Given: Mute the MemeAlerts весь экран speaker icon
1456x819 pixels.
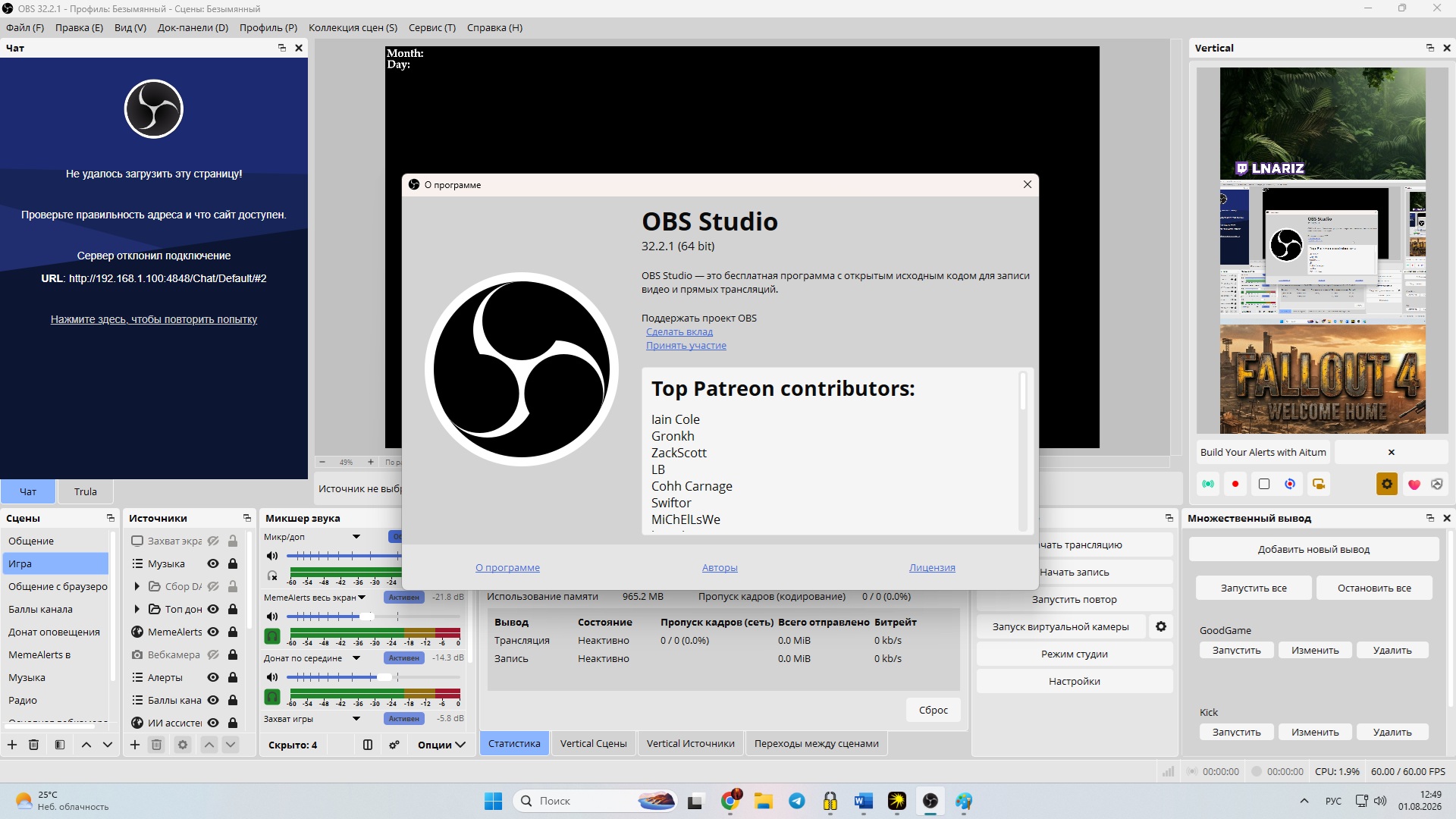Looking at the screenshot, I should point(272,617).
